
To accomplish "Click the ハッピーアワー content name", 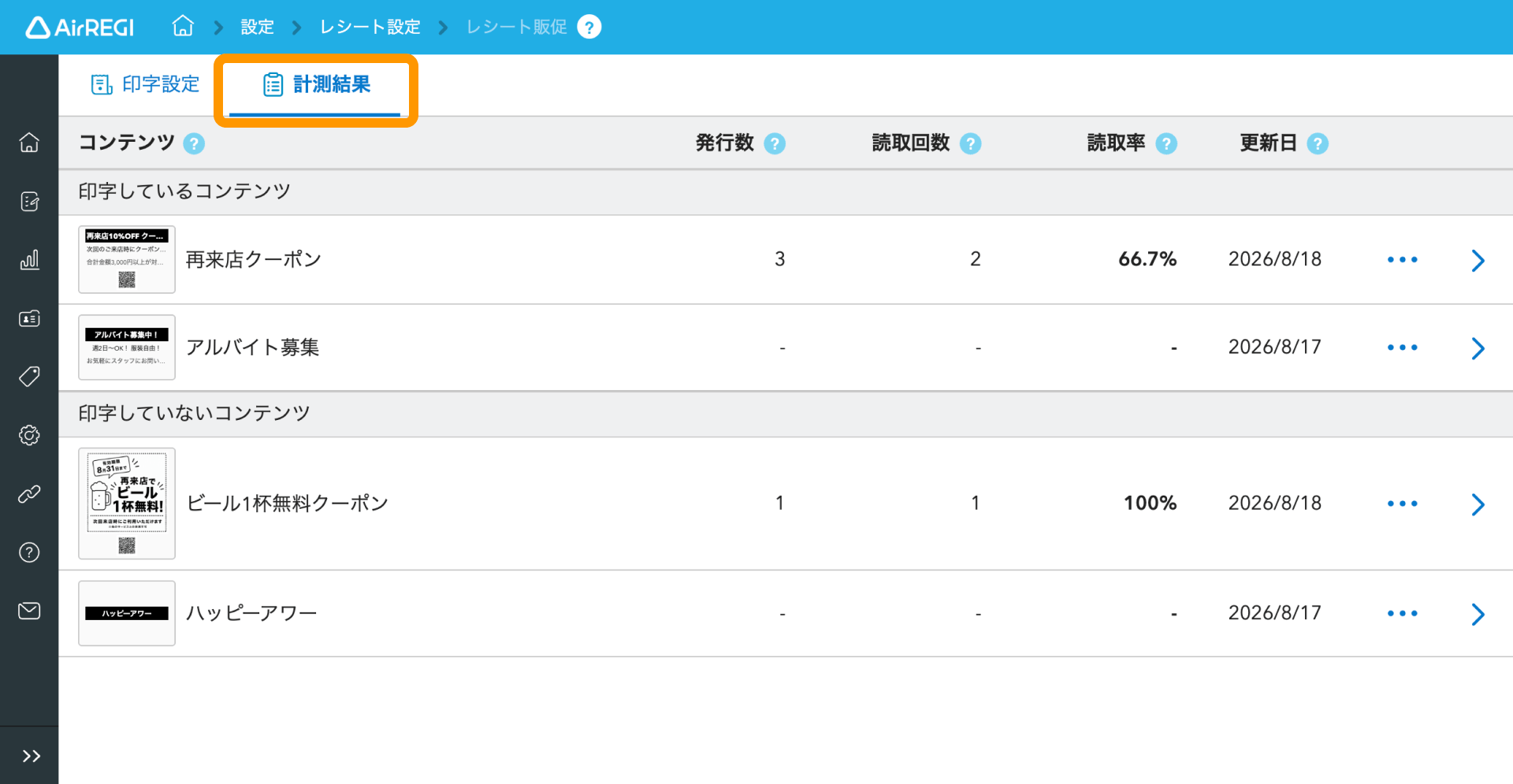I will 251,613.
